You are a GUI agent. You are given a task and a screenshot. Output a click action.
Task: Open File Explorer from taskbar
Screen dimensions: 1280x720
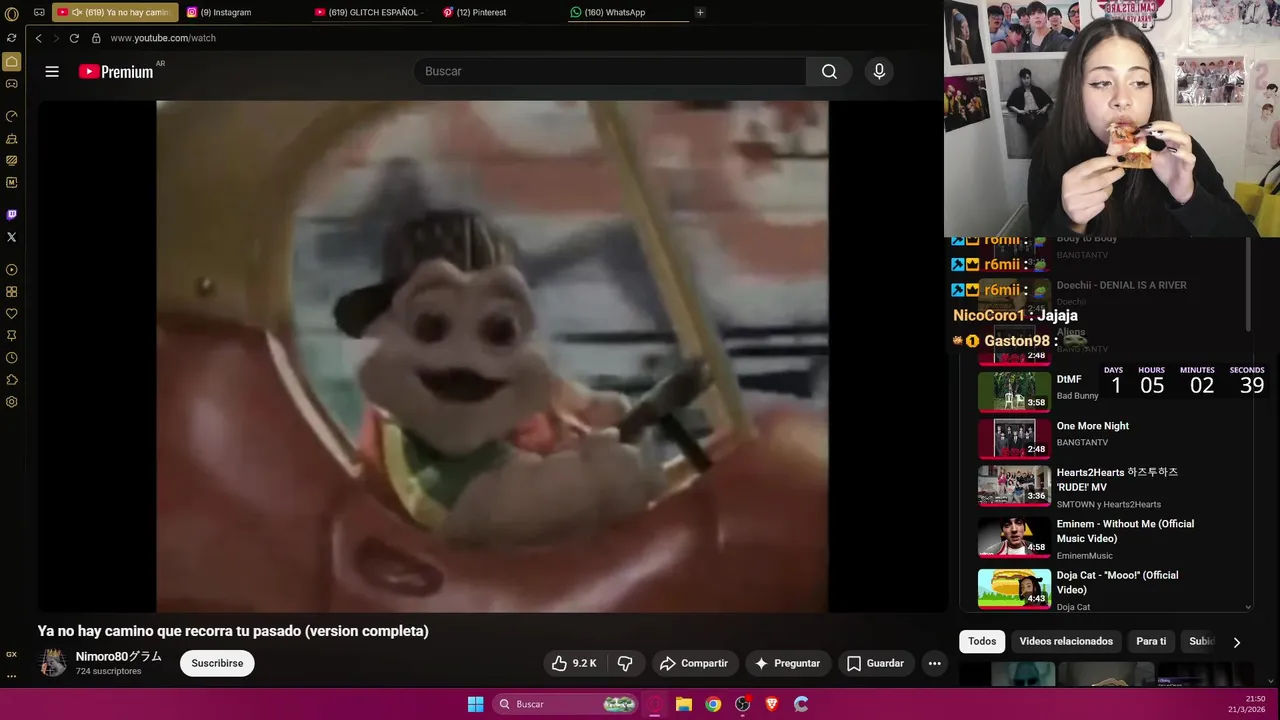tap(684, 704)
